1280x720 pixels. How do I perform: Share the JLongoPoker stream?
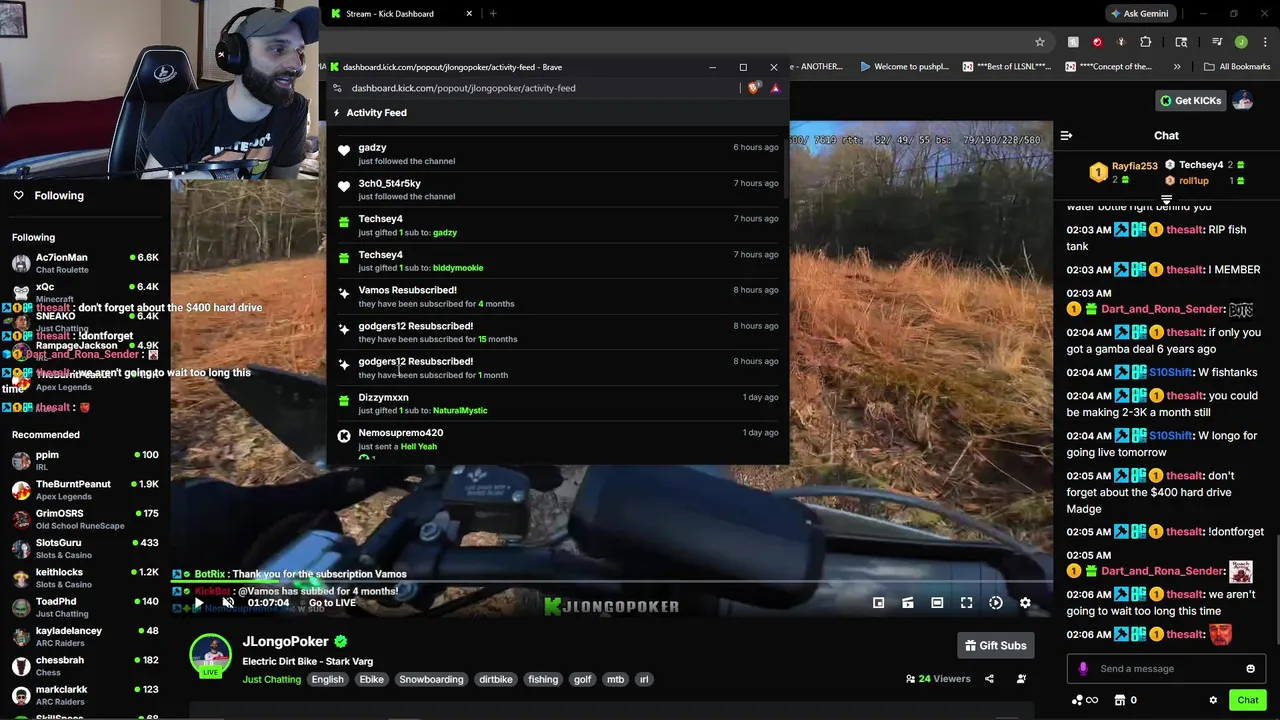[x=989, y=679]
